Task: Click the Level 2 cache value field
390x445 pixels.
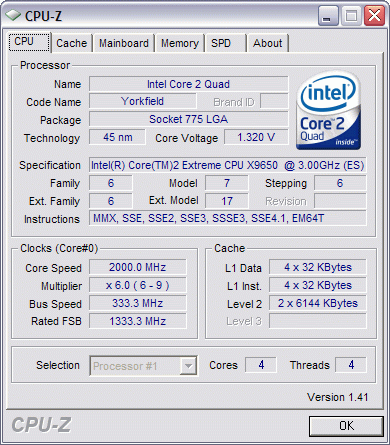Action: [318, 303]
